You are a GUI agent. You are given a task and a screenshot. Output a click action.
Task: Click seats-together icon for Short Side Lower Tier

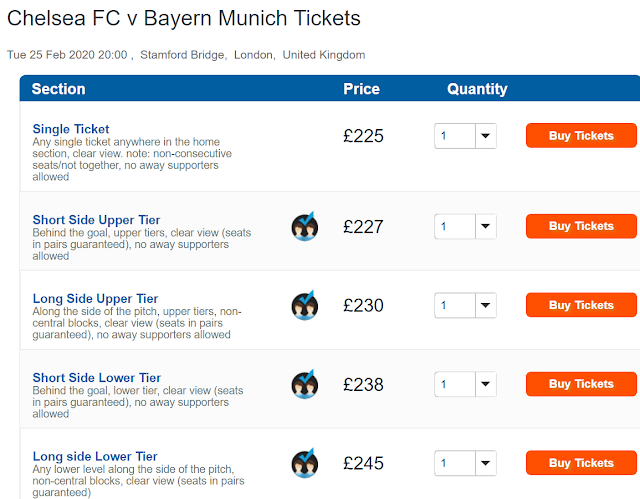305,384
